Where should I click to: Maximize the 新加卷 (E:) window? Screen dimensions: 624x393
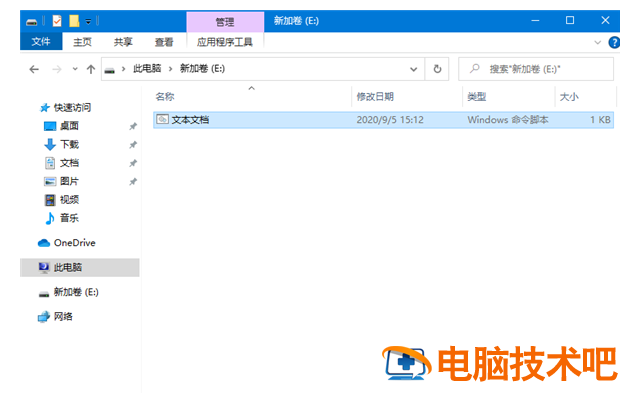pyautogui.click(x=570, y=20)
